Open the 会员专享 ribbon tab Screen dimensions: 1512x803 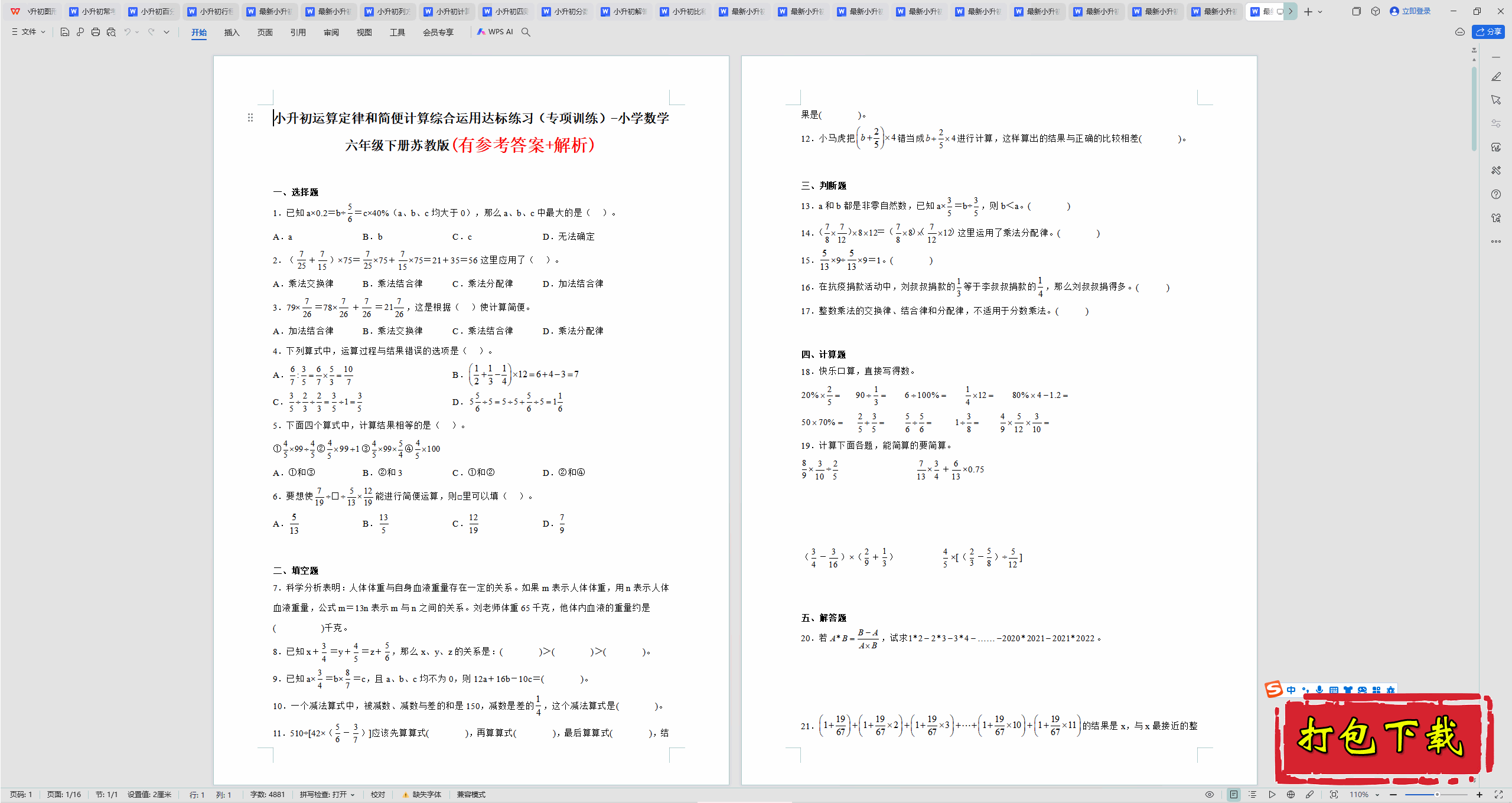tap(438, 32)
